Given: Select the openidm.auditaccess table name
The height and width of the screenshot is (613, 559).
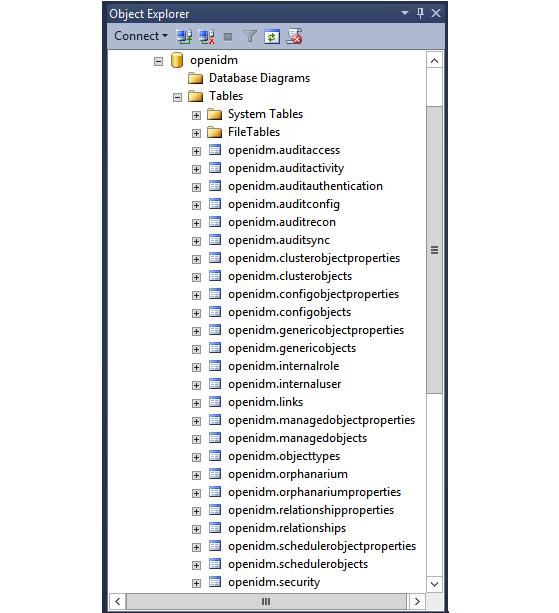Looking at the screenshot, I should pyautogui.click(x=284, y=150).
